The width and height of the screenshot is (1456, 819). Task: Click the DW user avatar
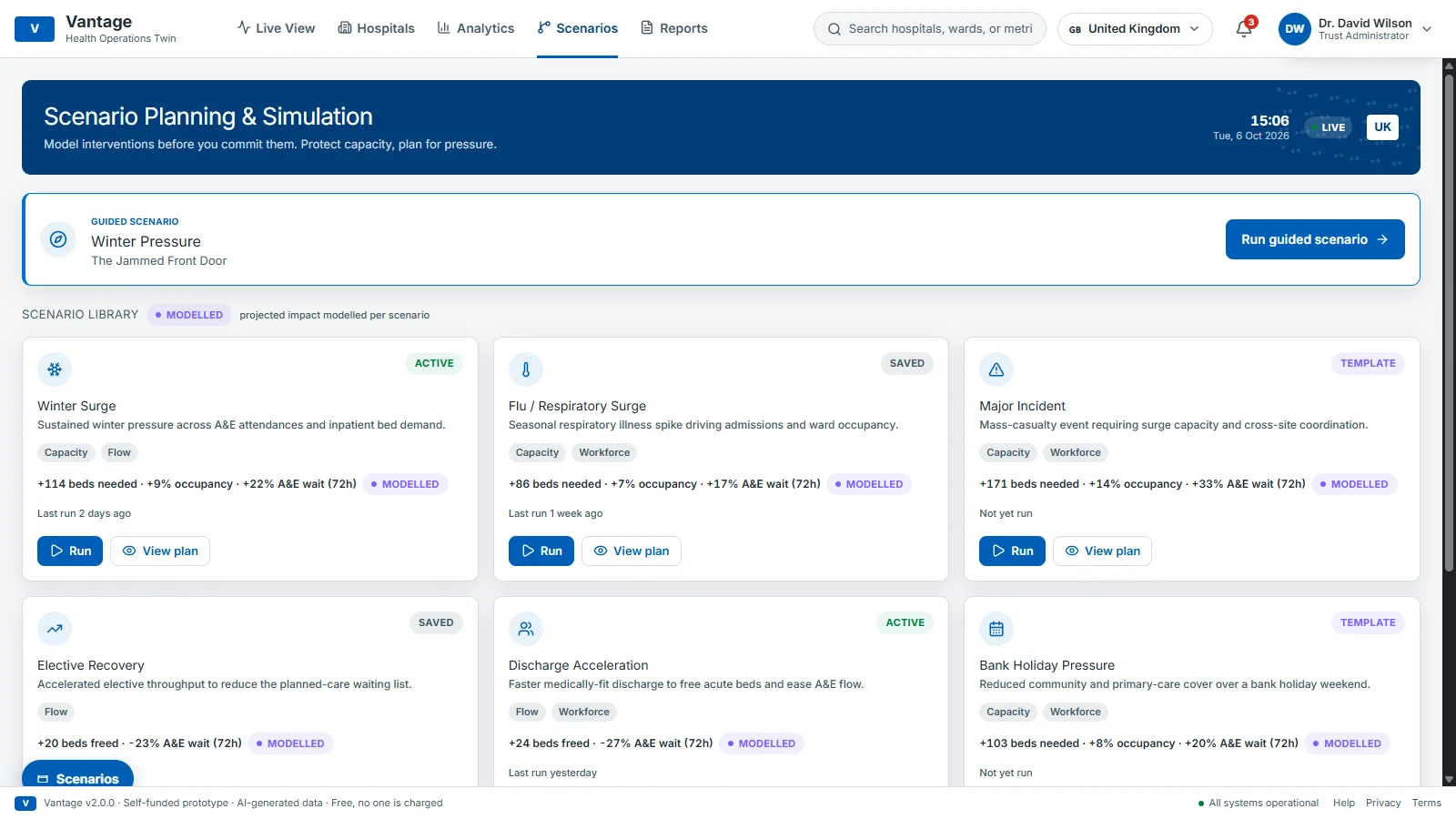point(1295,29)
